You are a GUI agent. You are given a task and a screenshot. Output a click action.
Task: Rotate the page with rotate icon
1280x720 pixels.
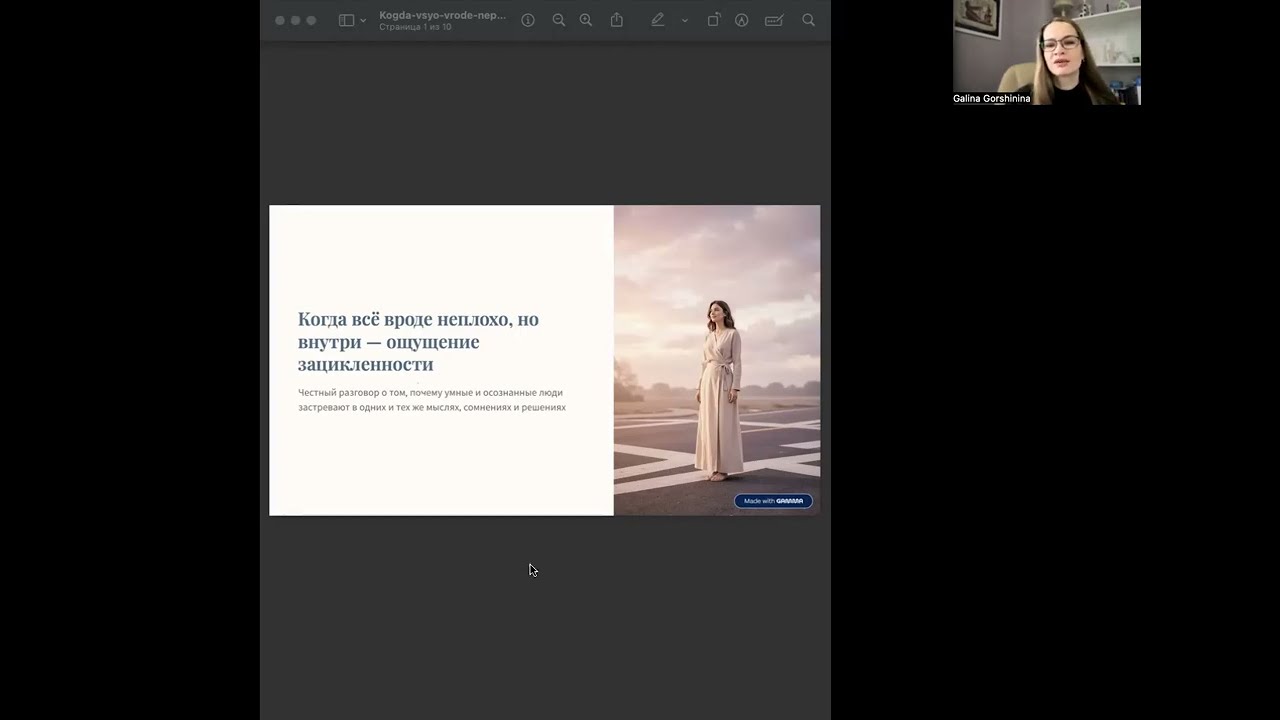pos(713,20)
